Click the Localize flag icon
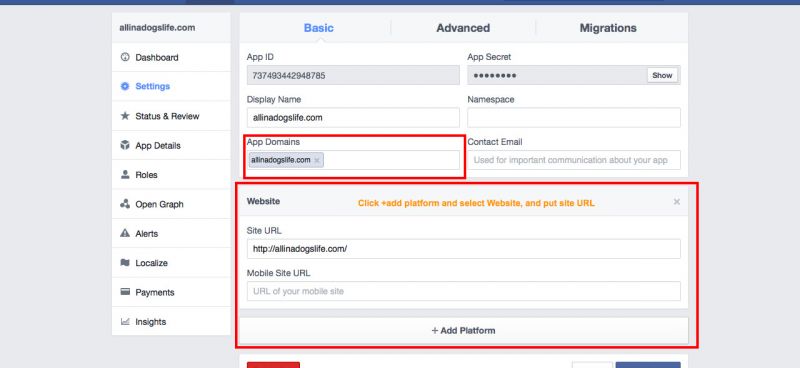This screenshot has height=368, width=800. [x=124, y=263]
